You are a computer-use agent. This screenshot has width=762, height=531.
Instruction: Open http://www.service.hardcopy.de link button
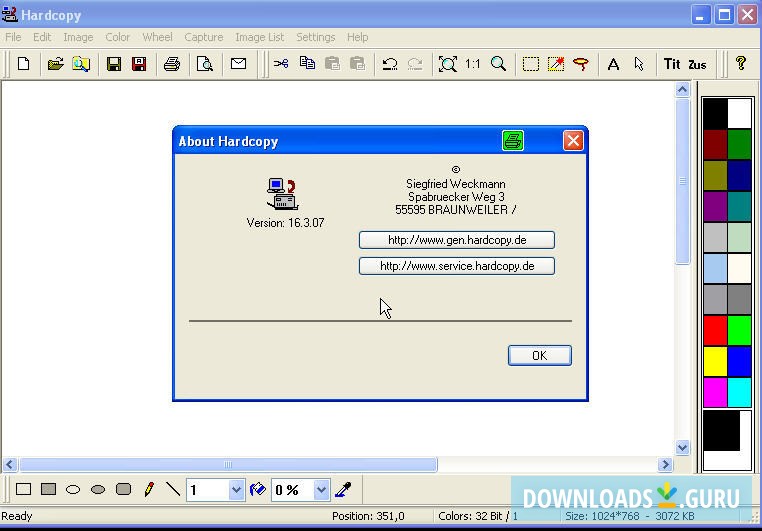pyautogui.click(x=457, y=266)
